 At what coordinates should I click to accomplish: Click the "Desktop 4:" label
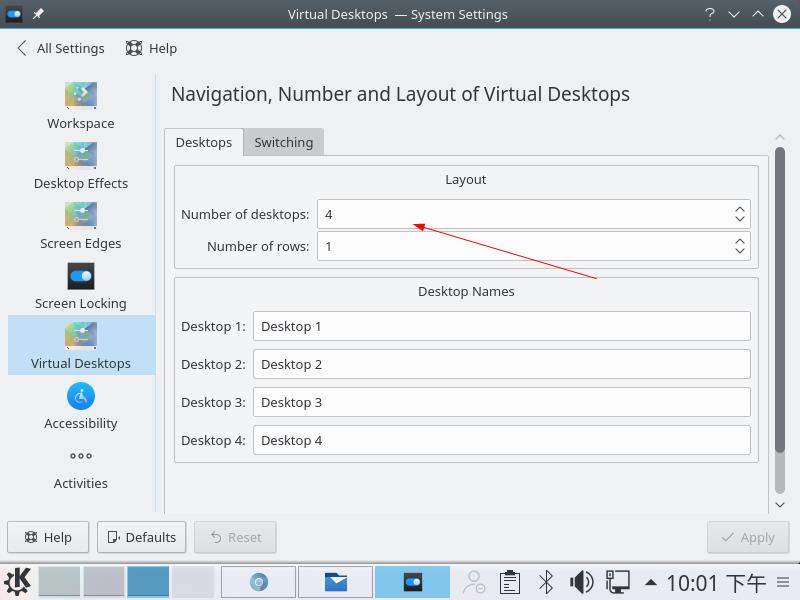pyautogui.click(x=213, y=440)
